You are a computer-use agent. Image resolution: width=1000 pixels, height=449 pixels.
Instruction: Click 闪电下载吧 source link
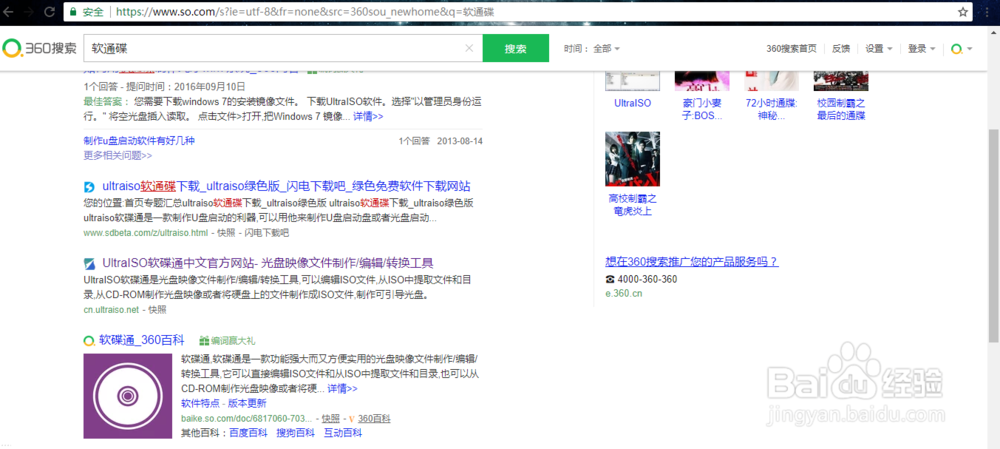[267, 233]
